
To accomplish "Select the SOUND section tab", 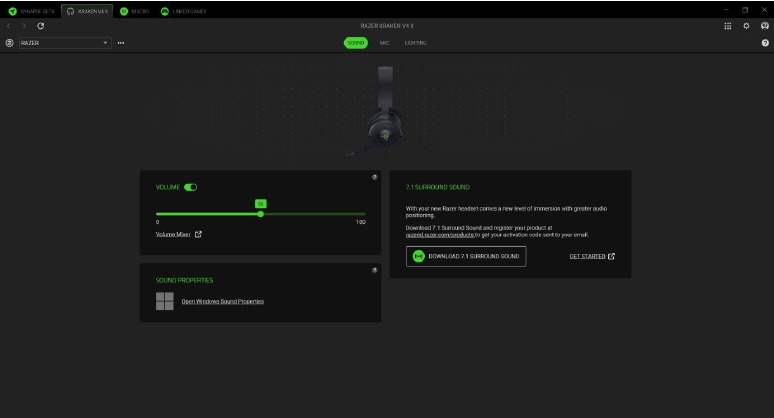I will tap(355, 43).
